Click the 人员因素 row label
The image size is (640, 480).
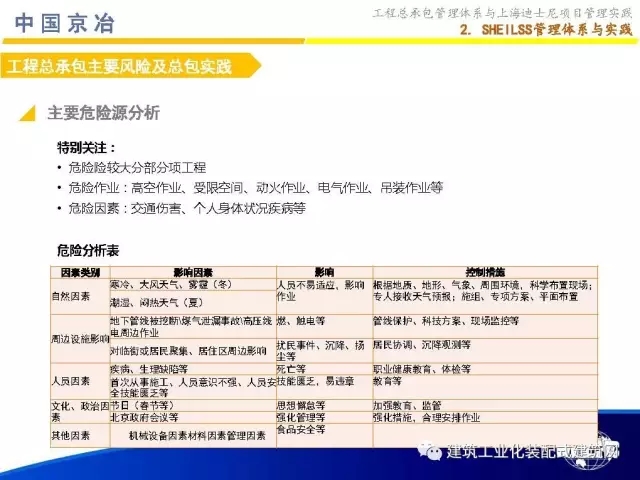[x=71, y=381]
